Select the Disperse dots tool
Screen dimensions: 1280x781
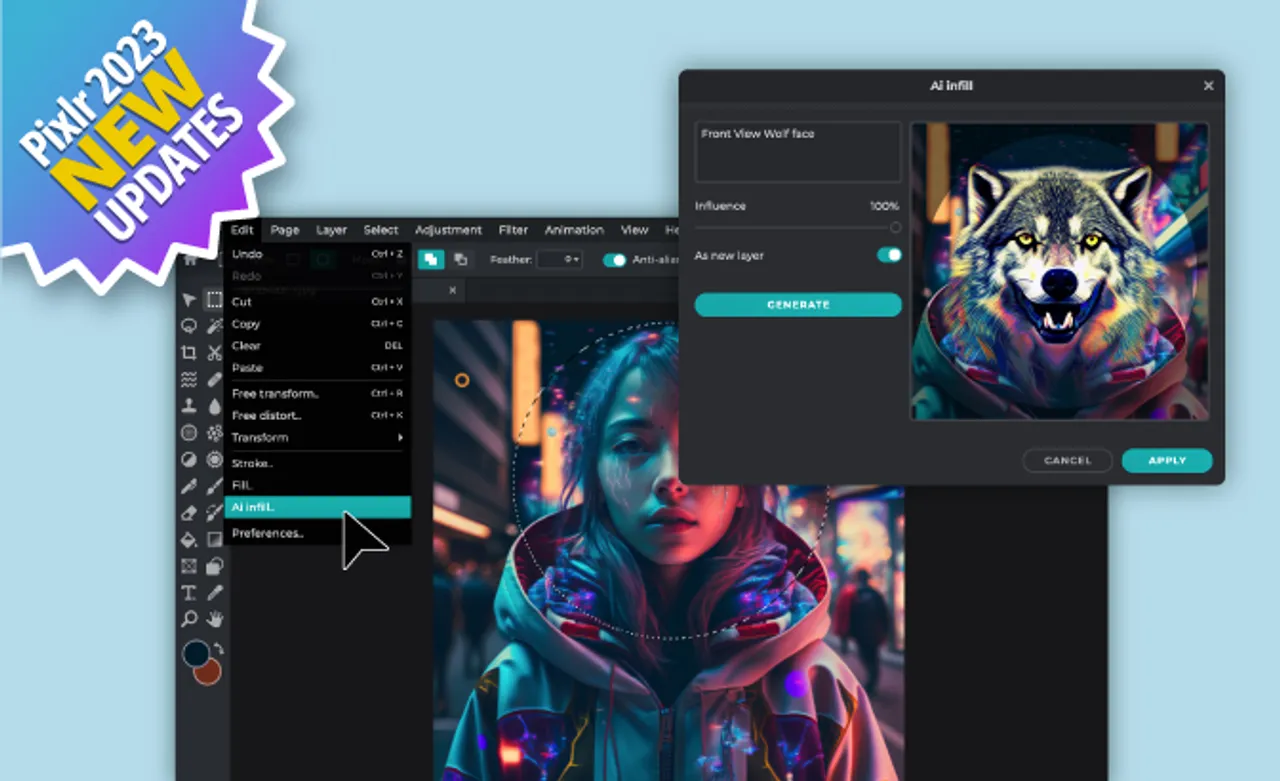(x=214, y=433)
